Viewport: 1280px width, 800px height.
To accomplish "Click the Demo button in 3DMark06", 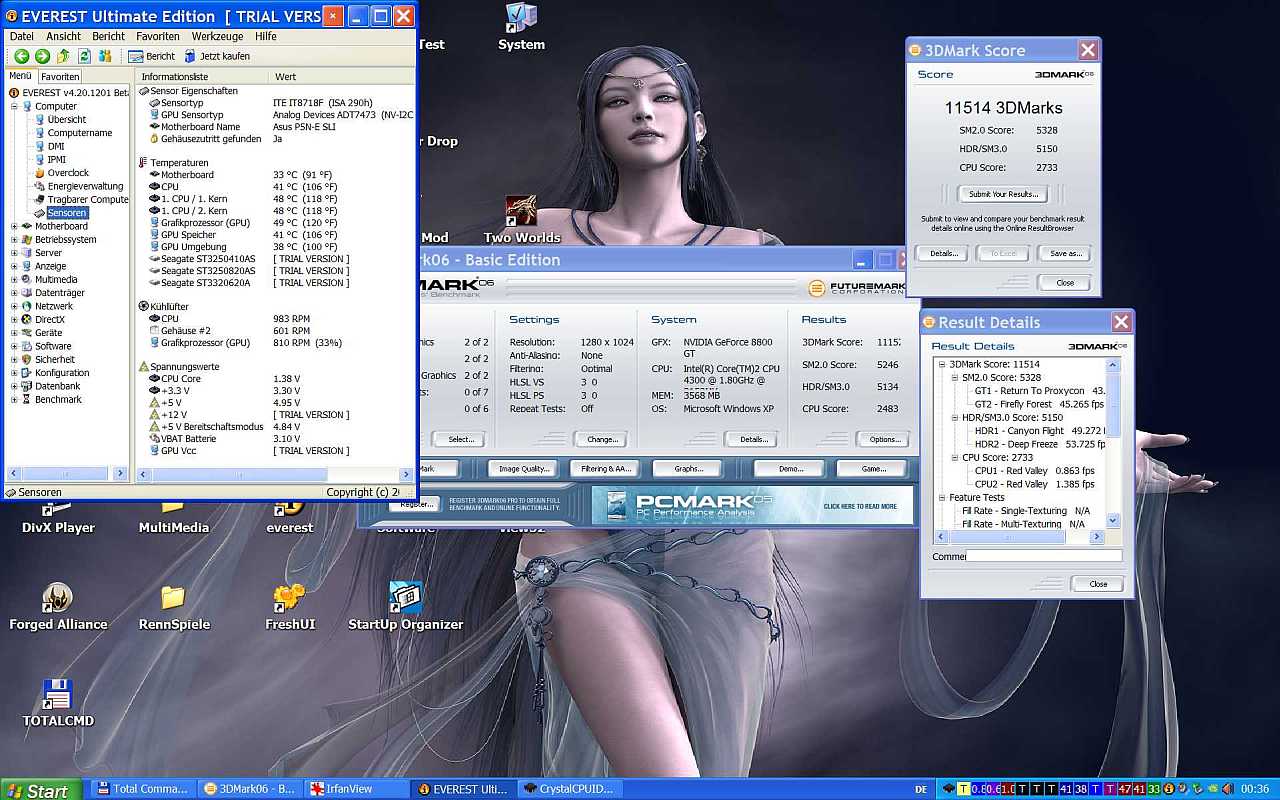I will tap(790, 468).
